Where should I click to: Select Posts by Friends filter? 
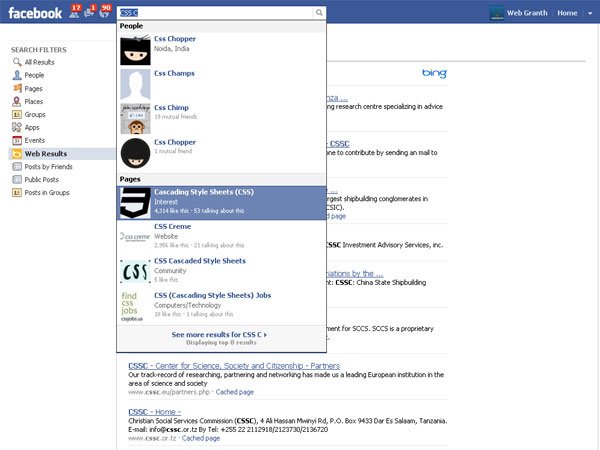[48, 166]
